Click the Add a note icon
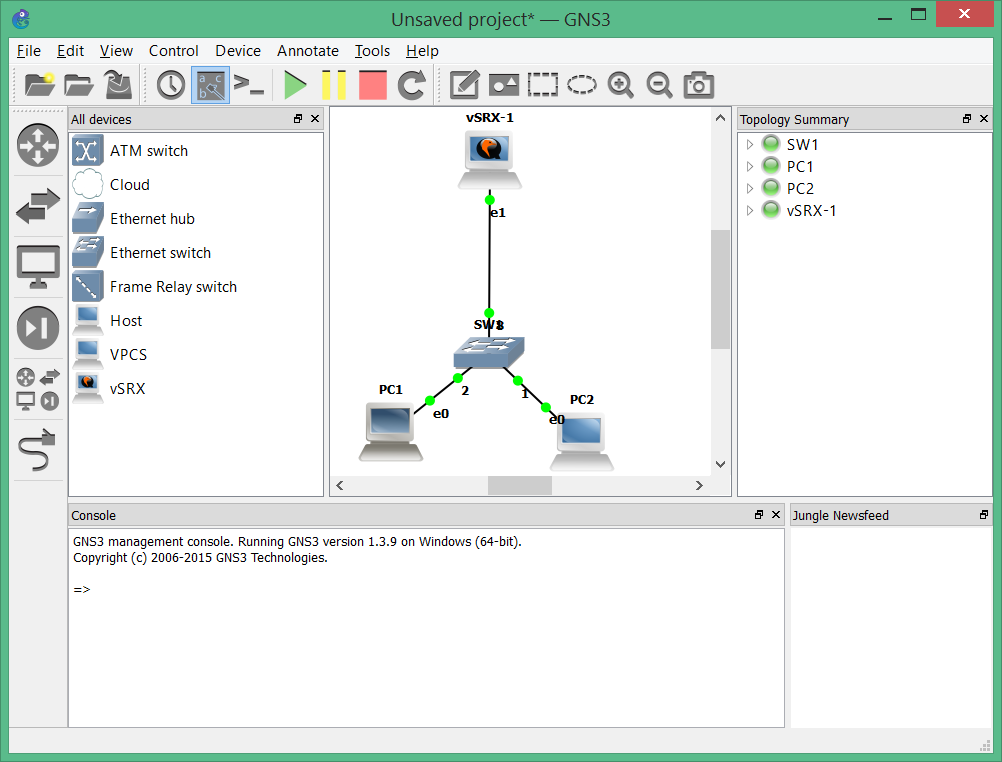 pyautogui.click(x=465, y=84)
